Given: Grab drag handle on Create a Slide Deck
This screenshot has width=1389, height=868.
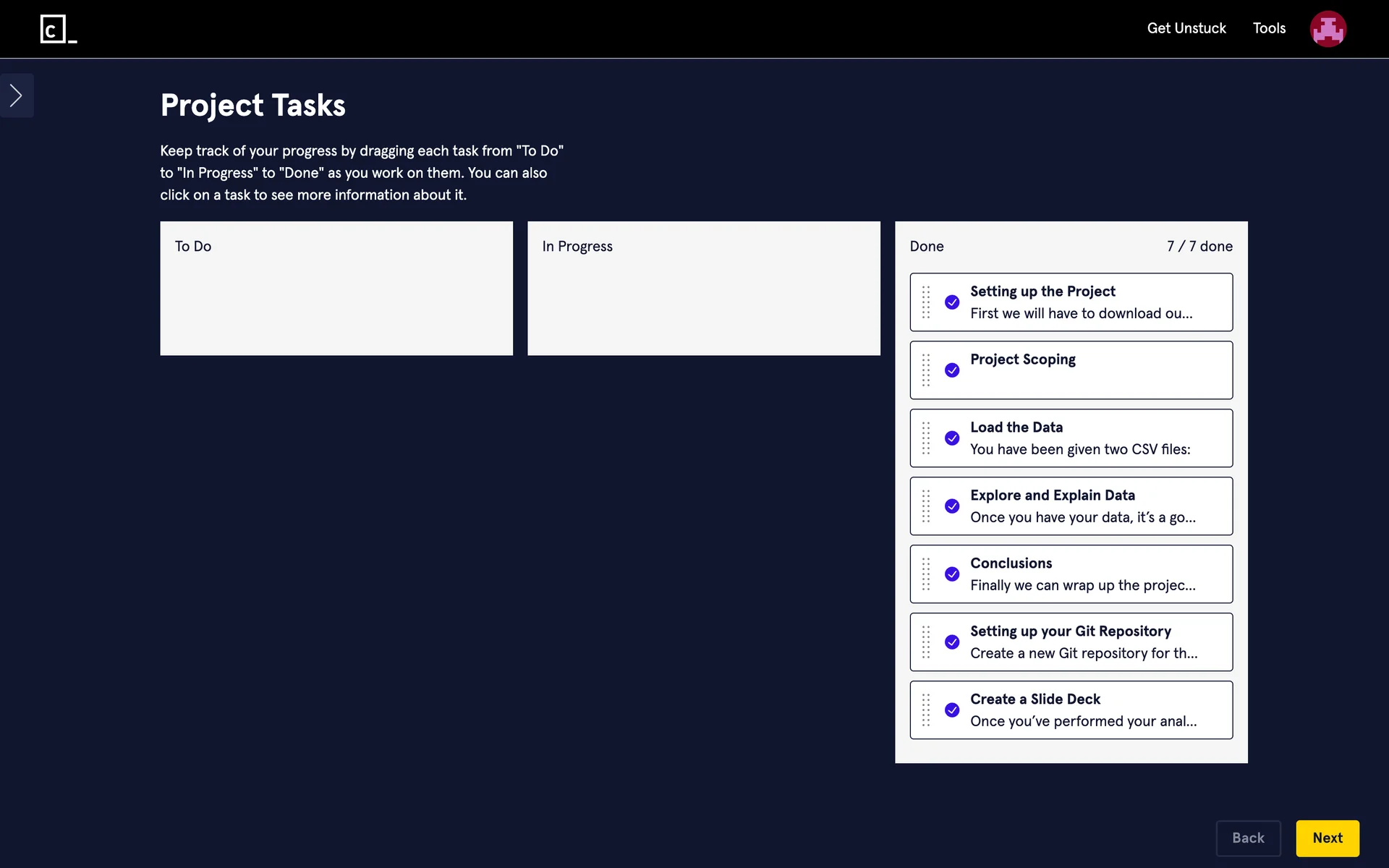Looking at the screenshot, I should pyautogui.click(x=926, y=710).
